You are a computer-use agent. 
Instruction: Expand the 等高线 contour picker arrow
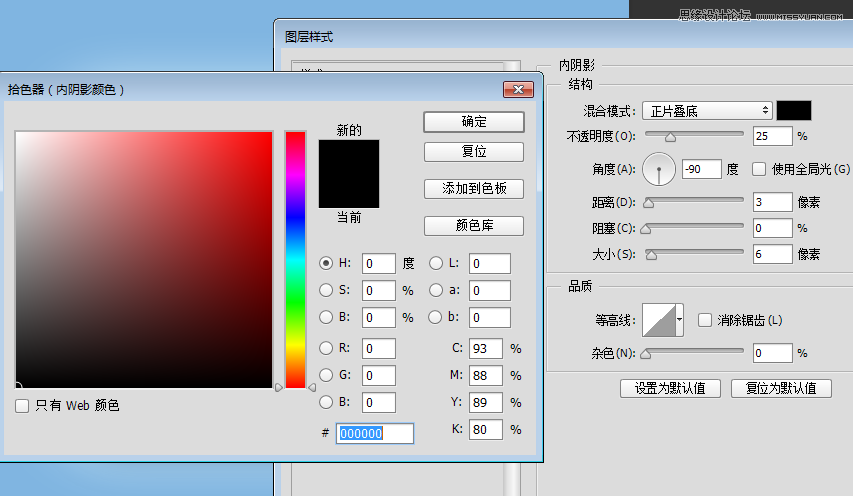click(x=680, y=320)
